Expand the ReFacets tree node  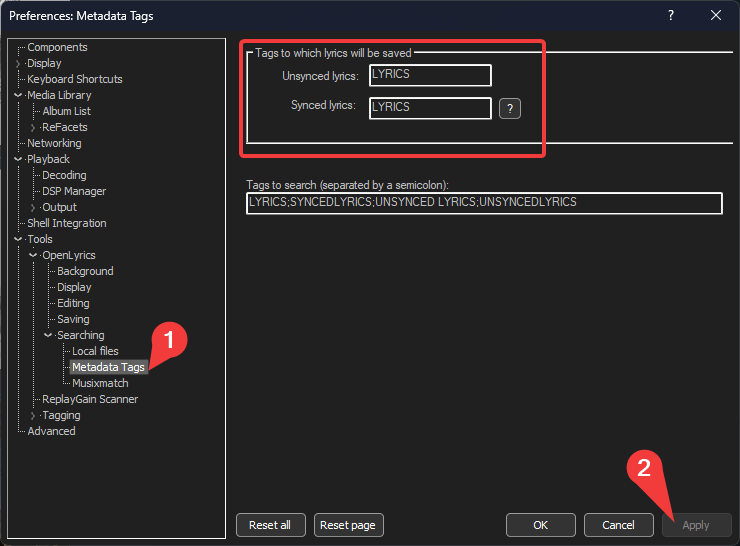(x=33, y=128)
